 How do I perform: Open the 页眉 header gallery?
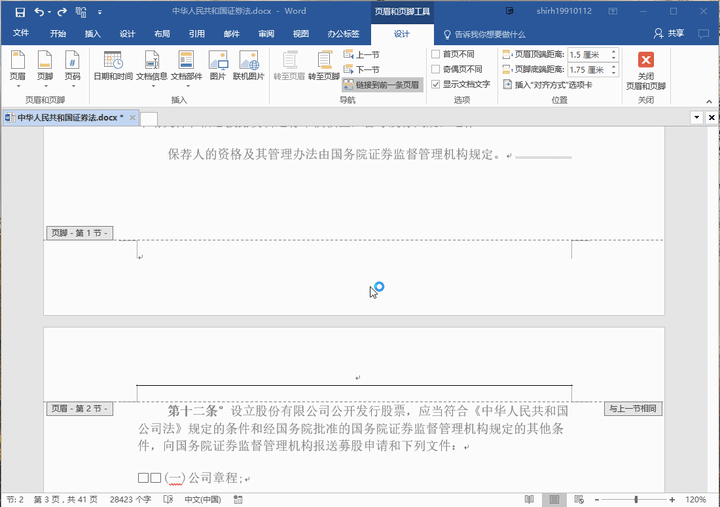tap(17, 69)
